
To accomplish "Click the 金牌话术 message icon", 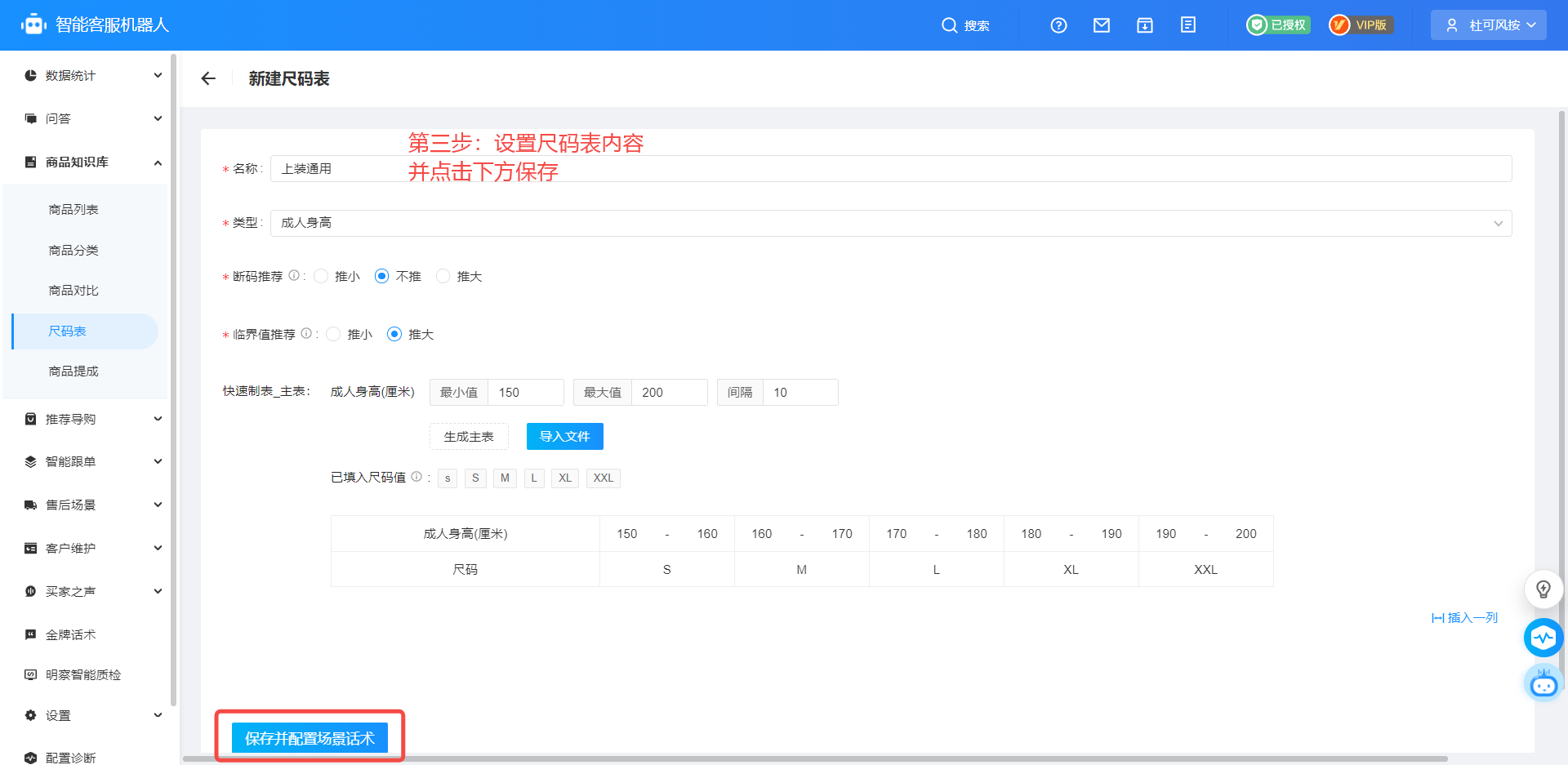I will [30, 634].
